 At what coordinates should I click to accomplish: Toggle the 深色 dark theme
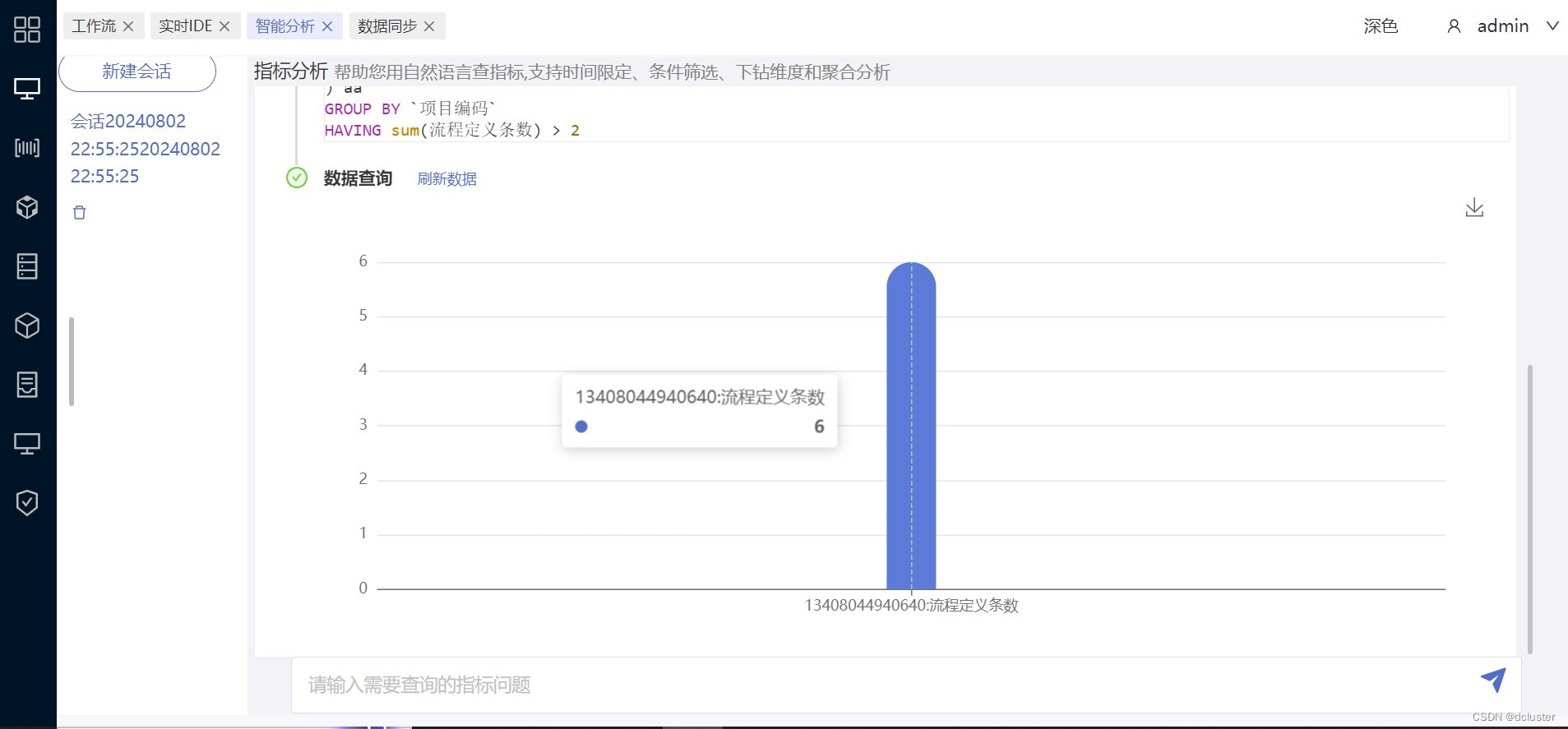click(1381, 26)
